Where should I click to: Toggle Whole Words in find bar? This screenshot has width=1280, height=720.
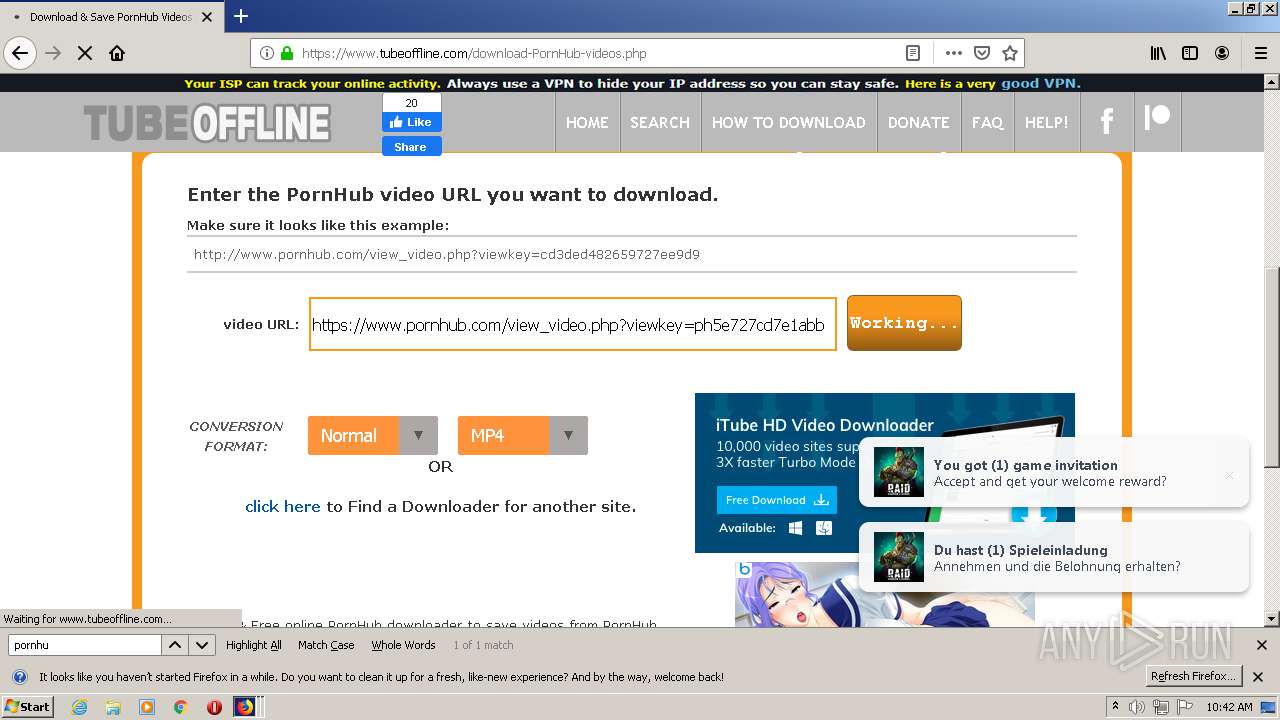click(403, 645)
